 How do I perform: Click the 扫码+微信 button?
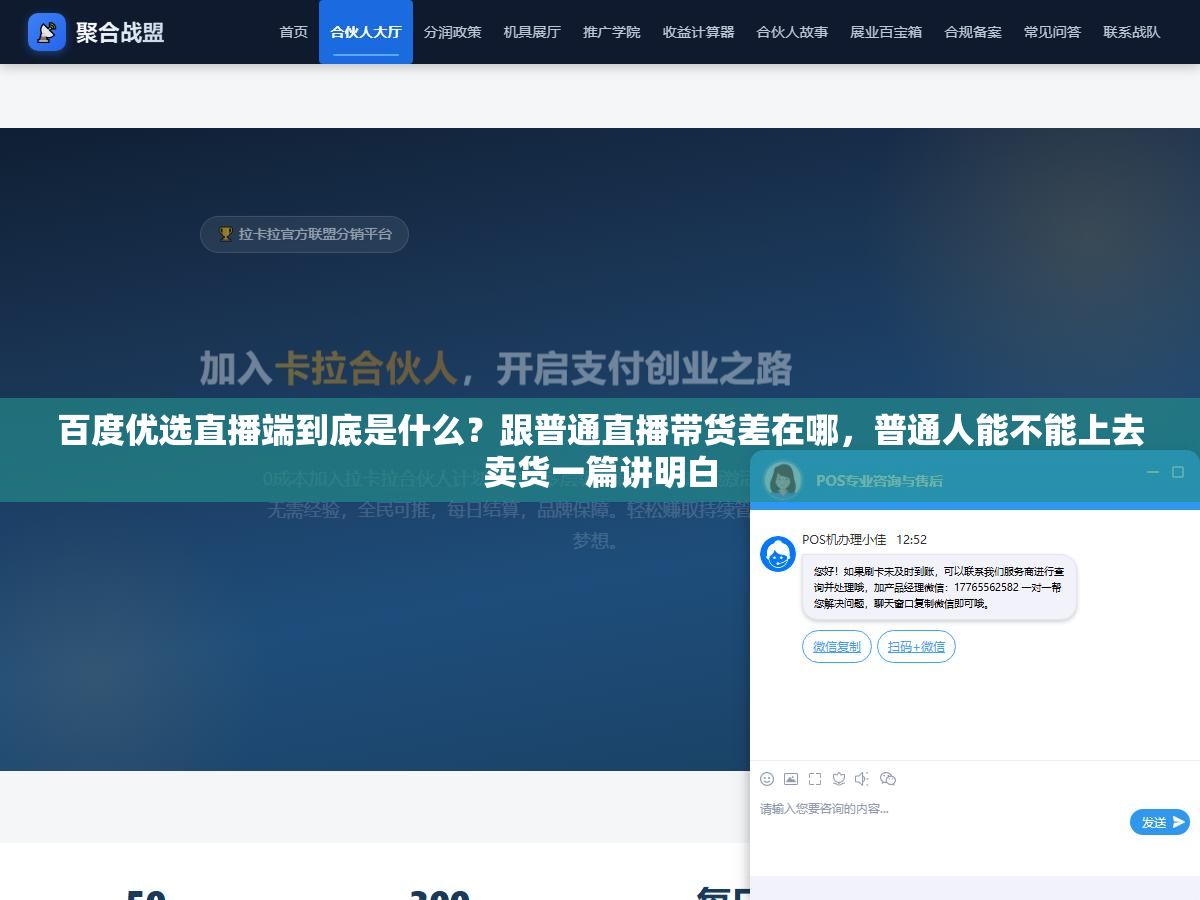tap(916, 647)
